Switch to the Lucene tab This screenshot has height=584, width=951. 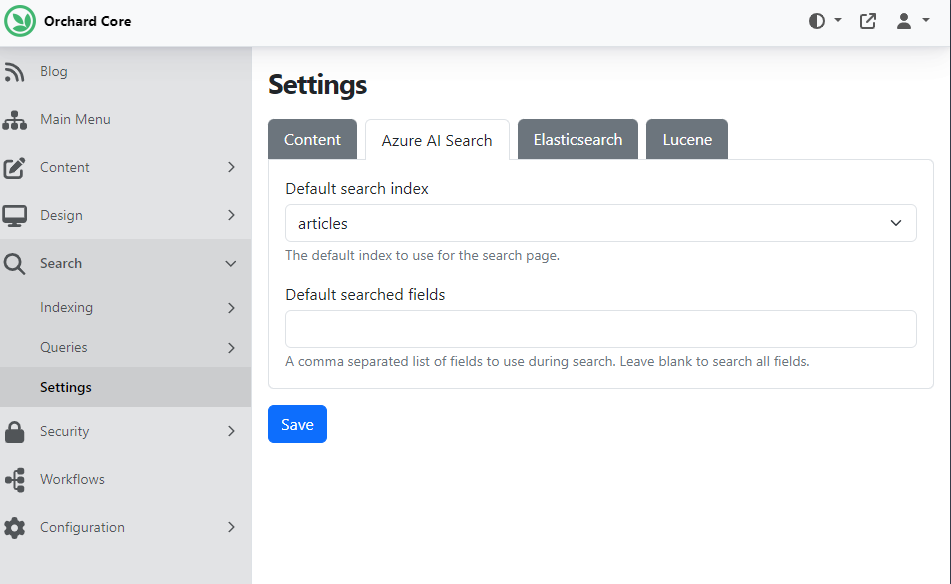(x=687, y=139)
